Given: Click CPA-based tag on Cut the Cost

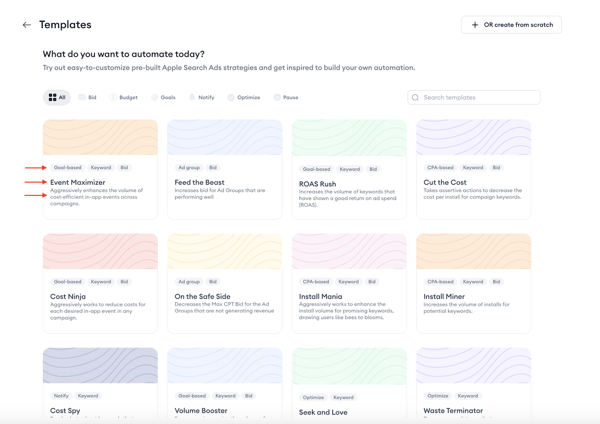Looking at the screenshot, I should 440,168.
